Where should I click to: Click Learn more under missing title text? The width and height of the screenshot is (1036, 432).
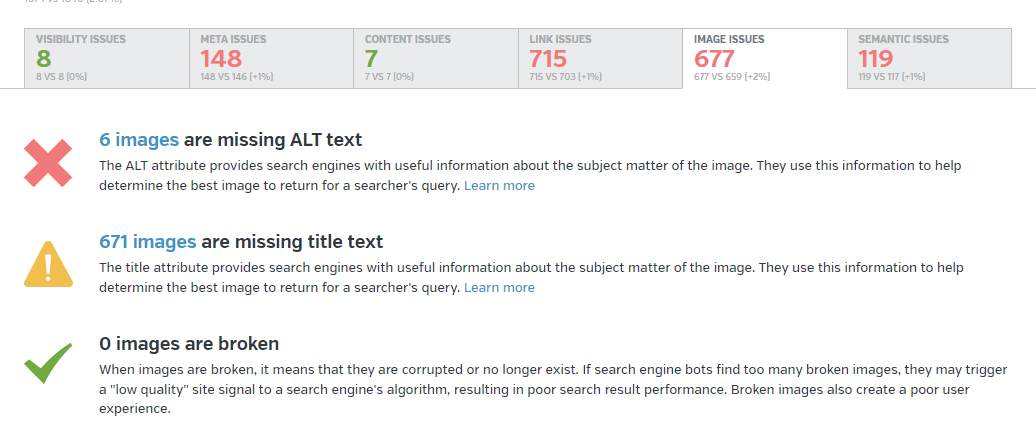[499, 288]
